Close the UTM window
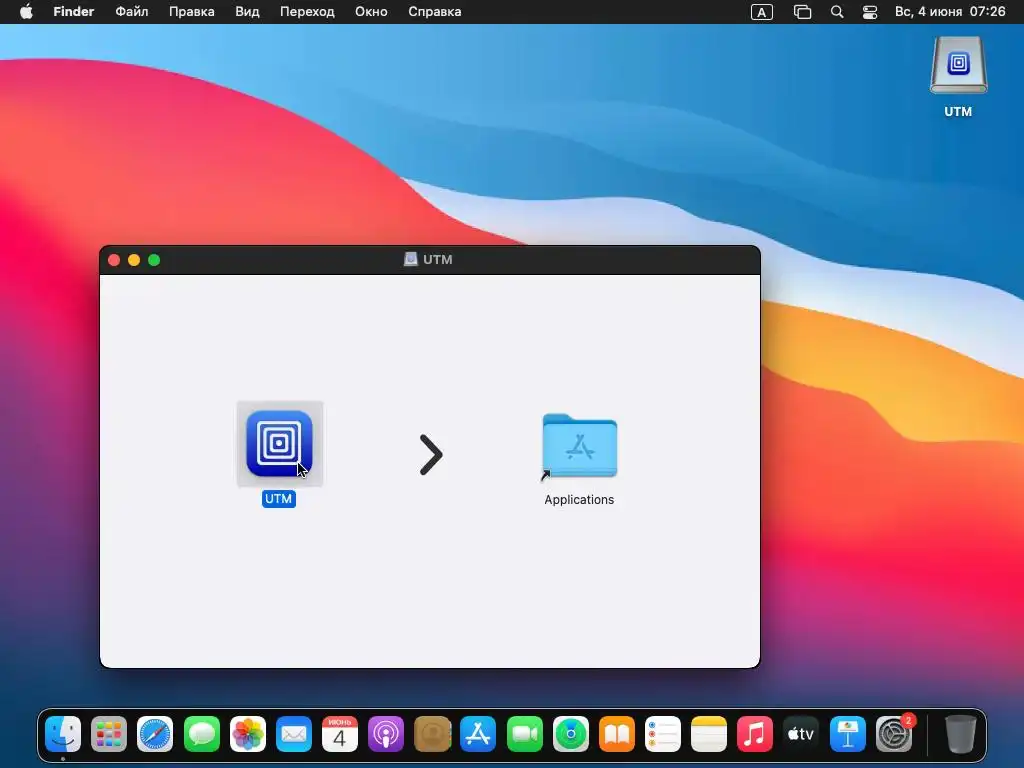 pyautogui.click(x=114, y=260)
